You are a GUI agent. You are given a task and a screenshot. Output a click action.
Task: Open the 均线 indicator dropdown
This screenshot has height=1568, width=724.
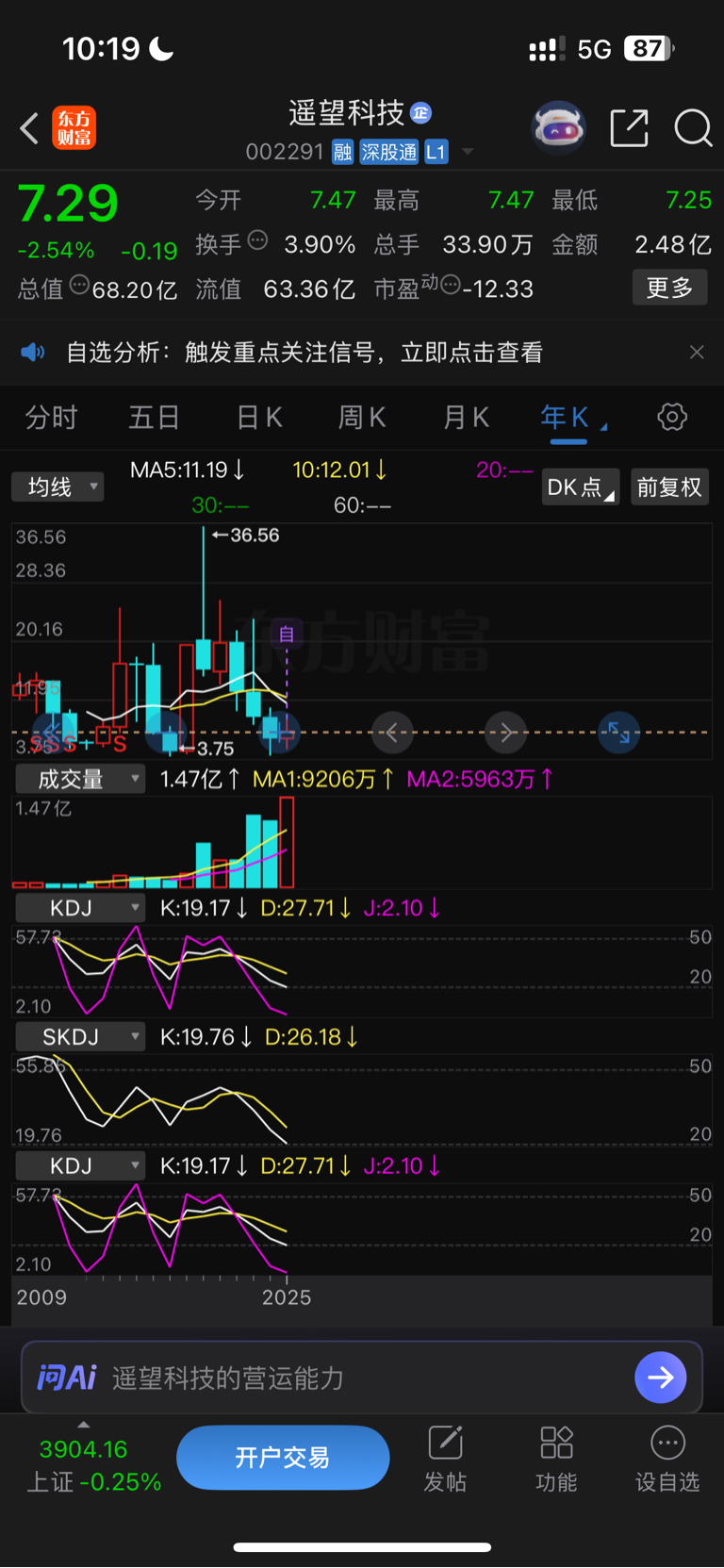click(58, 487)
